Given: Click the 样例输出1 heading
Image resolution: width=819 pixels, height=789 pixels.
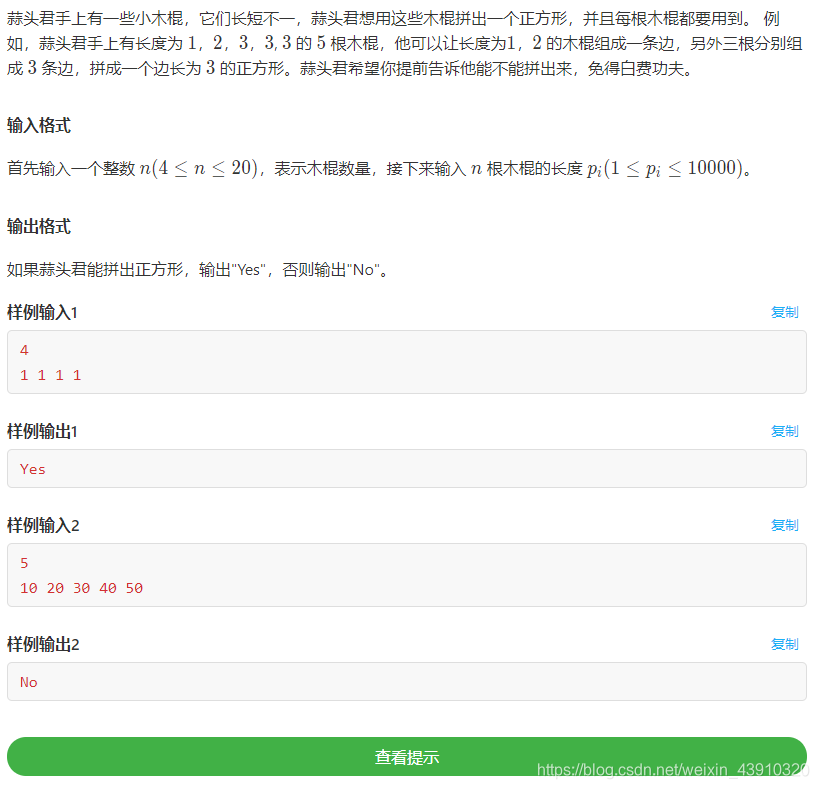Looking at the screenshot, I should click(42, 431).
